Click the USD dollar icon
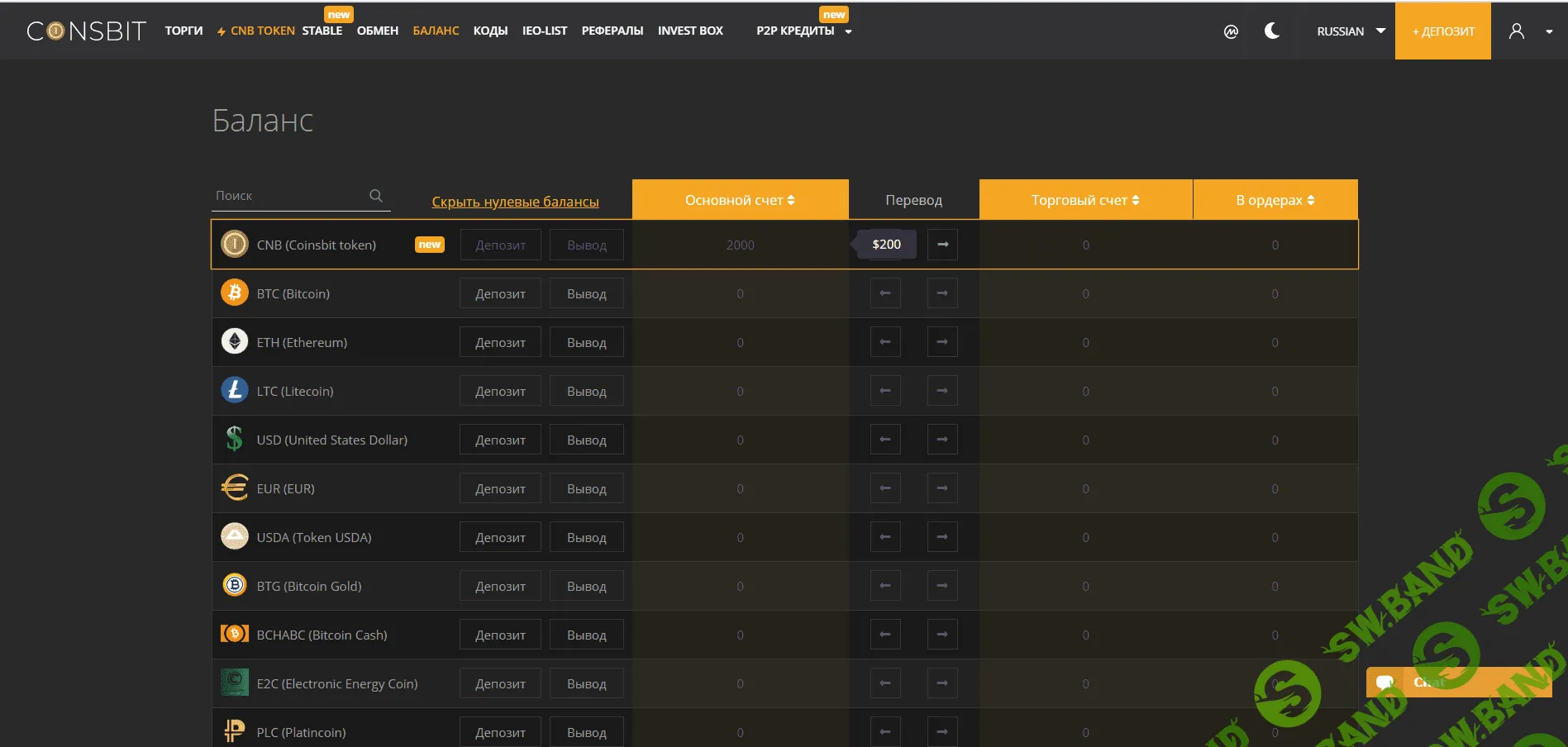Viewport: 1568px width, 747px height. click(235, 439)
